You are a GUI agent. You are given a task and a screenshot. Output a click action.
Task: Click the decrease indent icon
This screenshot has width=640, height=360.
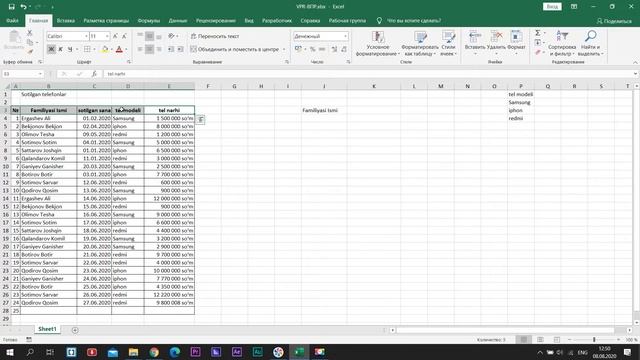click(171, 49)
